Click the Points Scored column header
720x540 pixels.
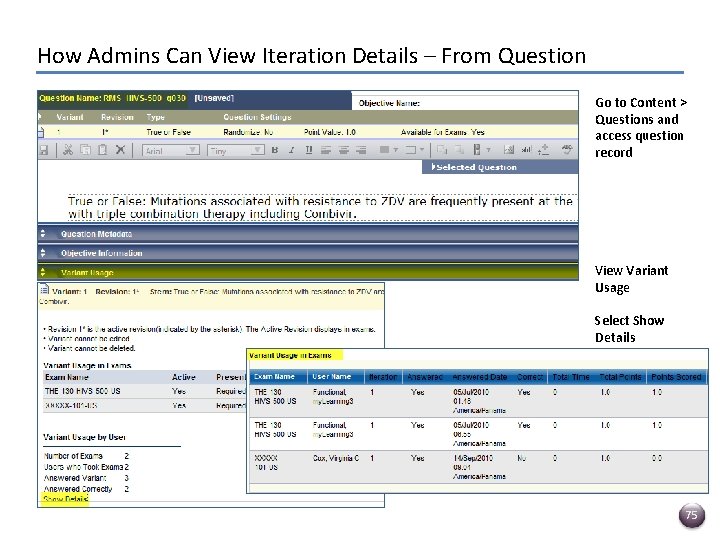click(x=676, y=377)
